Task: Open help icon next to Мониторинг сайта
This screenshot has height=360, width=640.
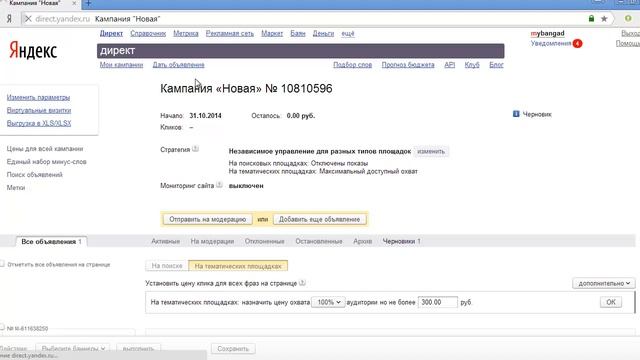Action: 219,185
